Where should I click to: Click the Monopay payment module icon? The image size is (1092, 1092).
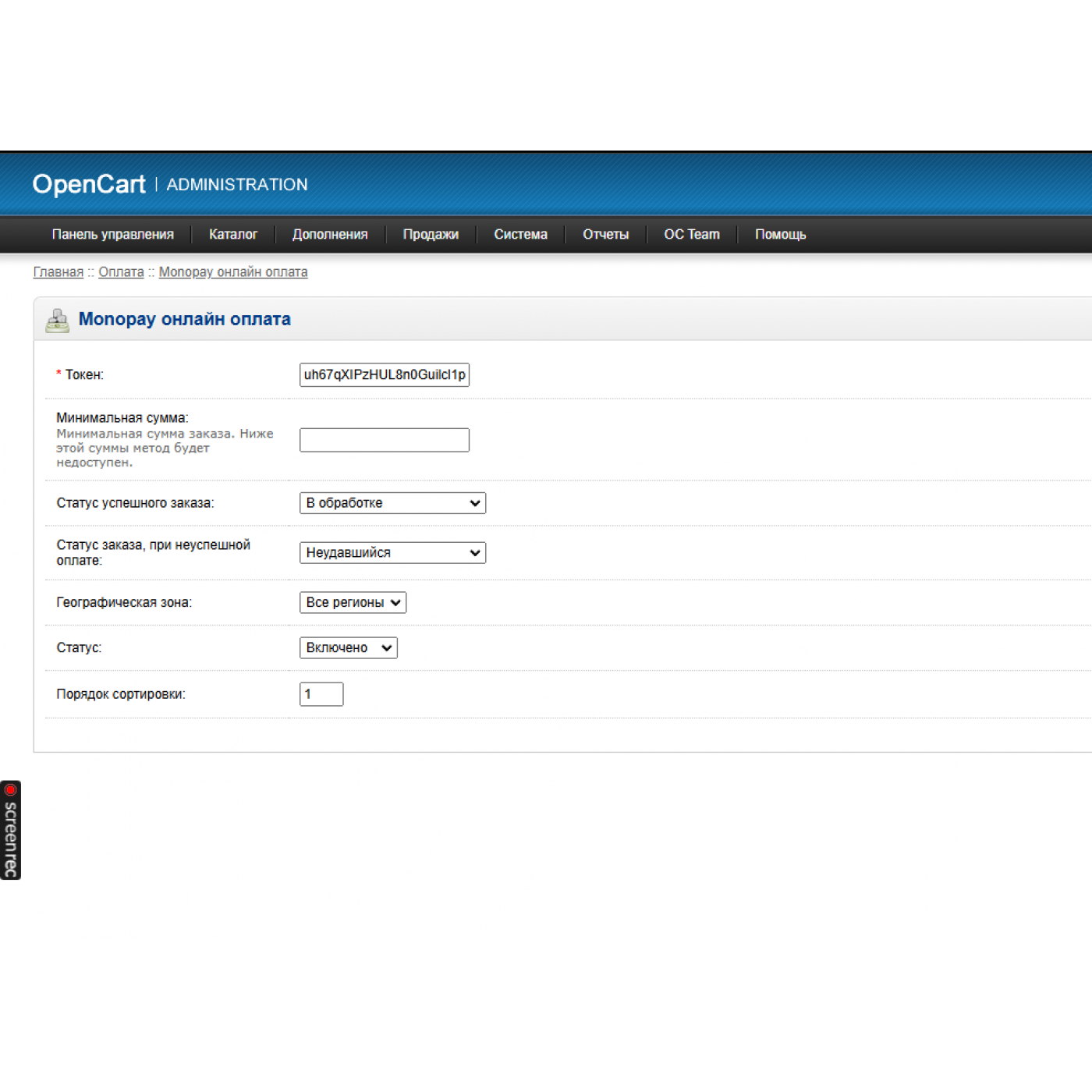click(57, 321)
